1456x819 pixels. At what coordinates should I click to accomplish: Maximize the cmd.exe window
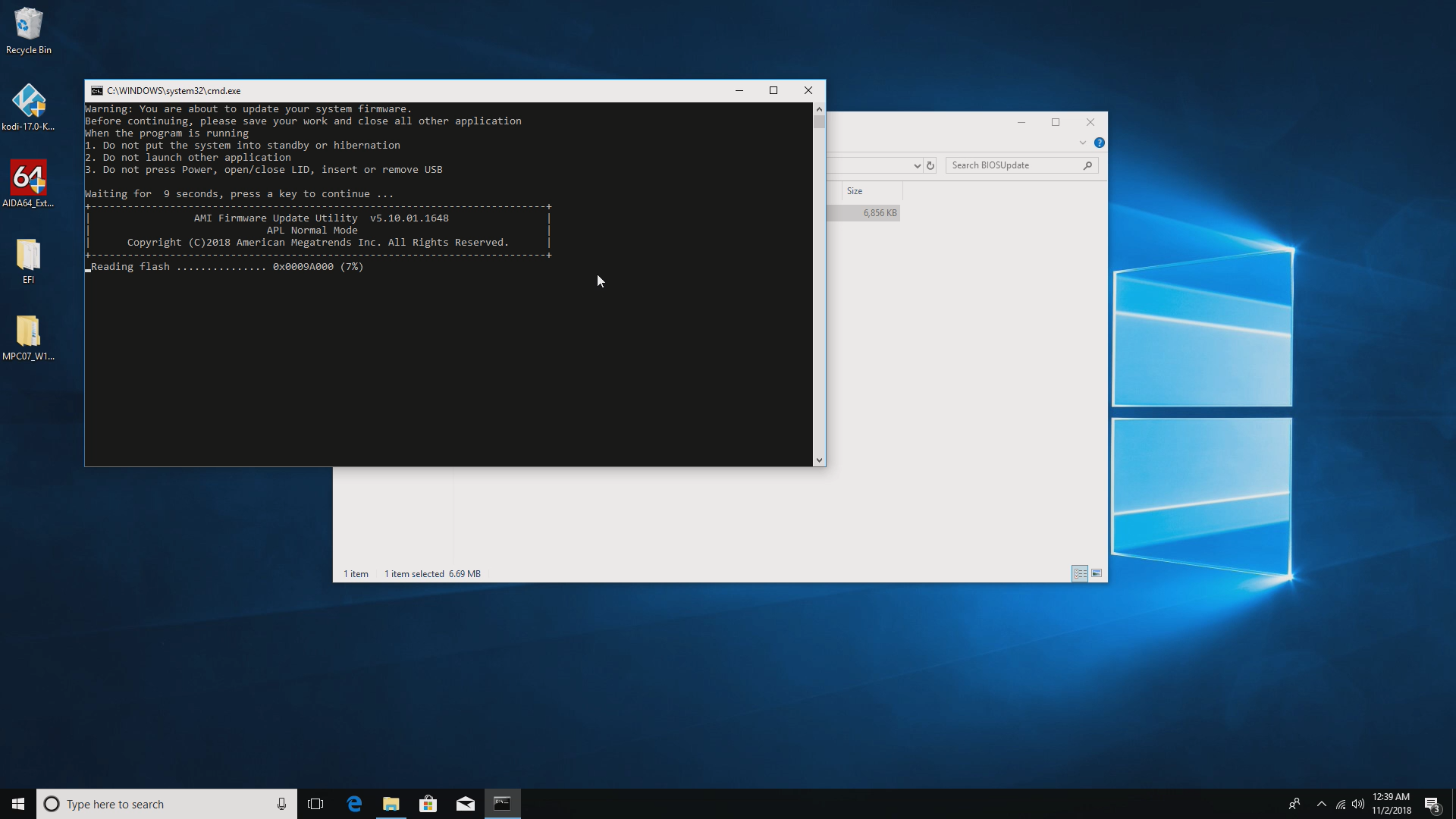(773, 90)
